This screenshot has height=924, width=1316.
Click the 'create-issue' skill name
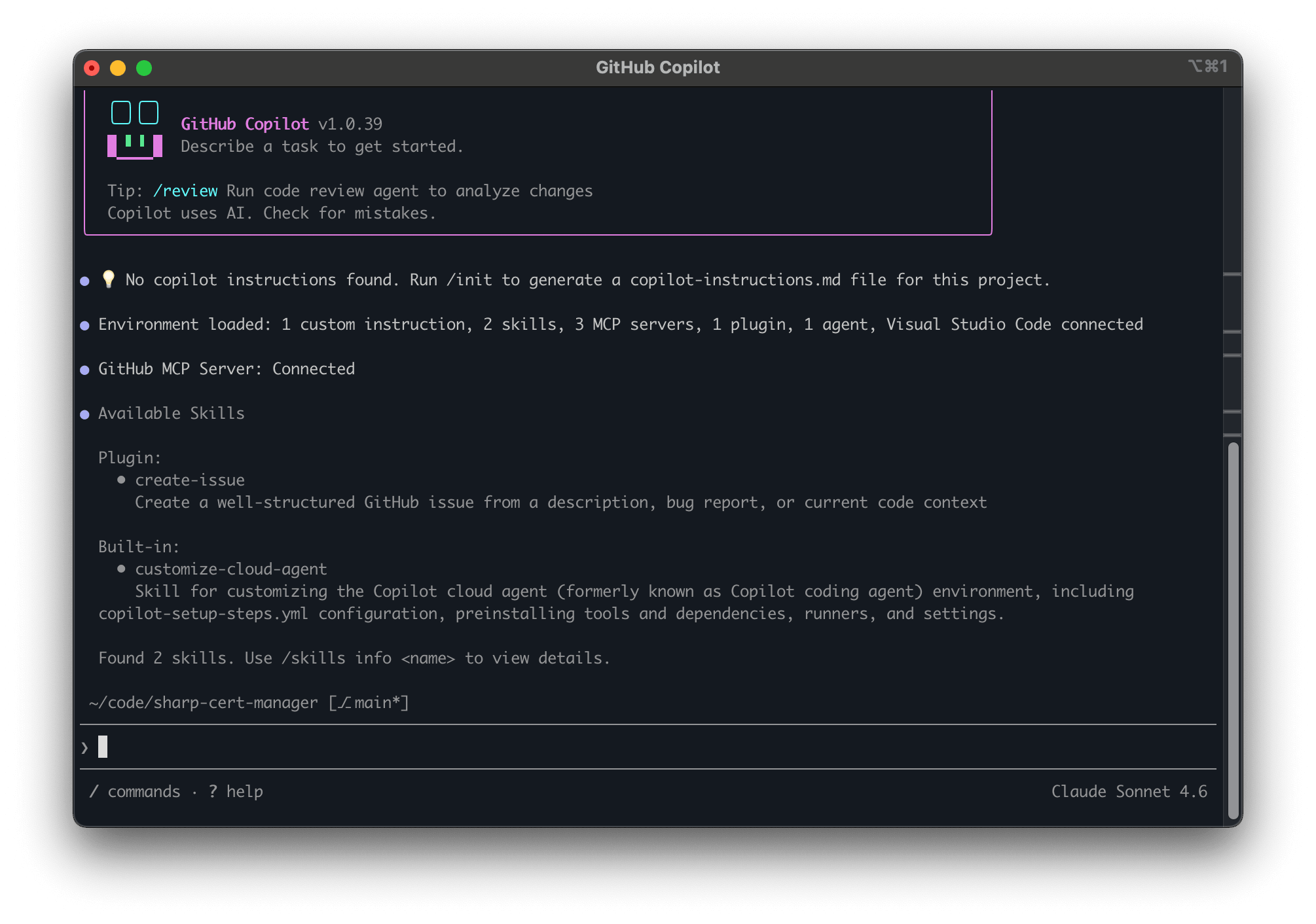click(190, 480)
